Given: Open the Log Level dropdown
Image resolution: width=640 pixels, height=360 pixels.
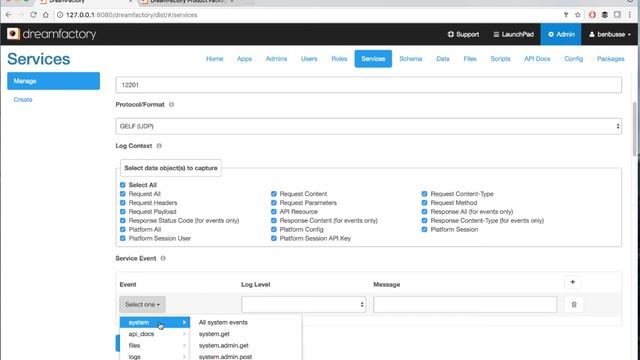Looking at the screenshot, I should [304, 304].
